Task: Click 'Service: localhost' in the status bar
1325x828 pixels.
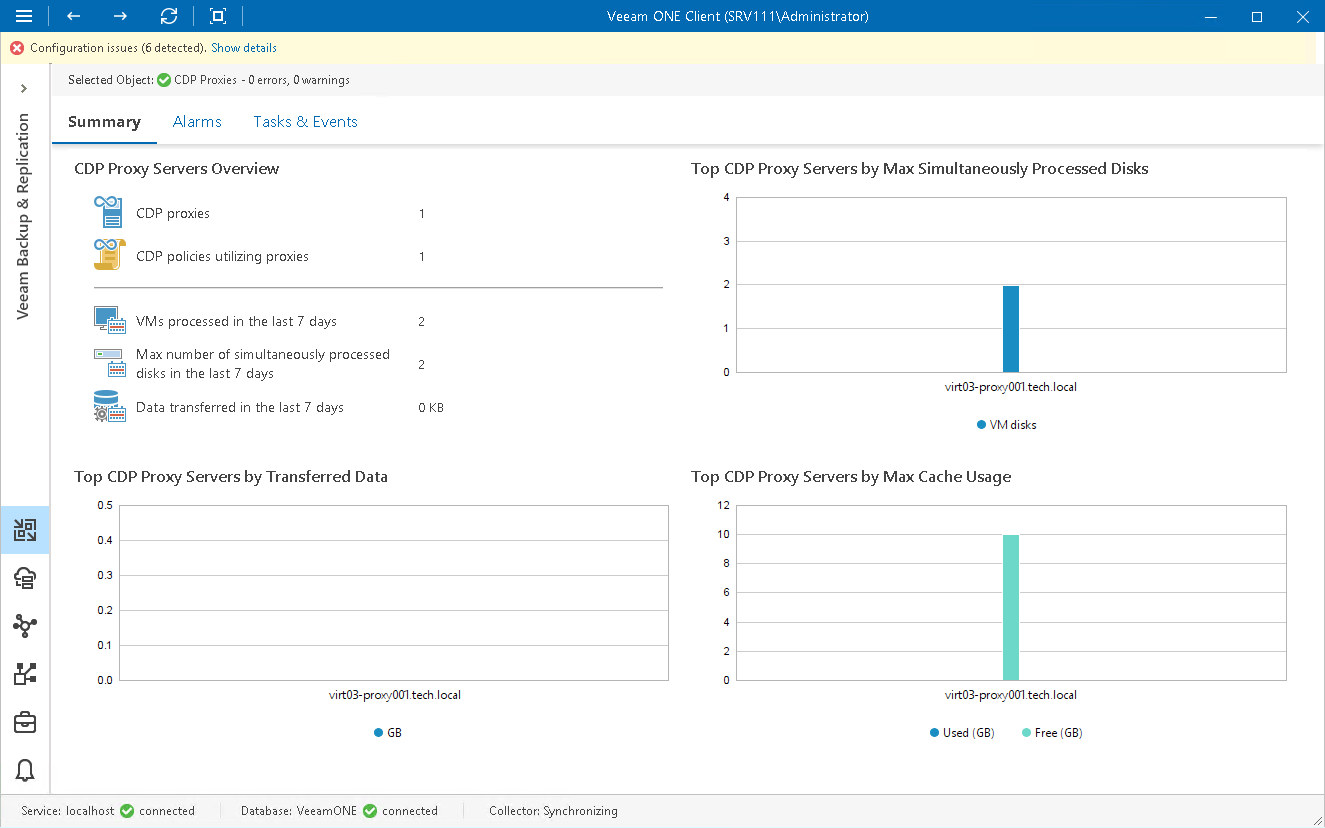Action: click(x=68, y=811)
